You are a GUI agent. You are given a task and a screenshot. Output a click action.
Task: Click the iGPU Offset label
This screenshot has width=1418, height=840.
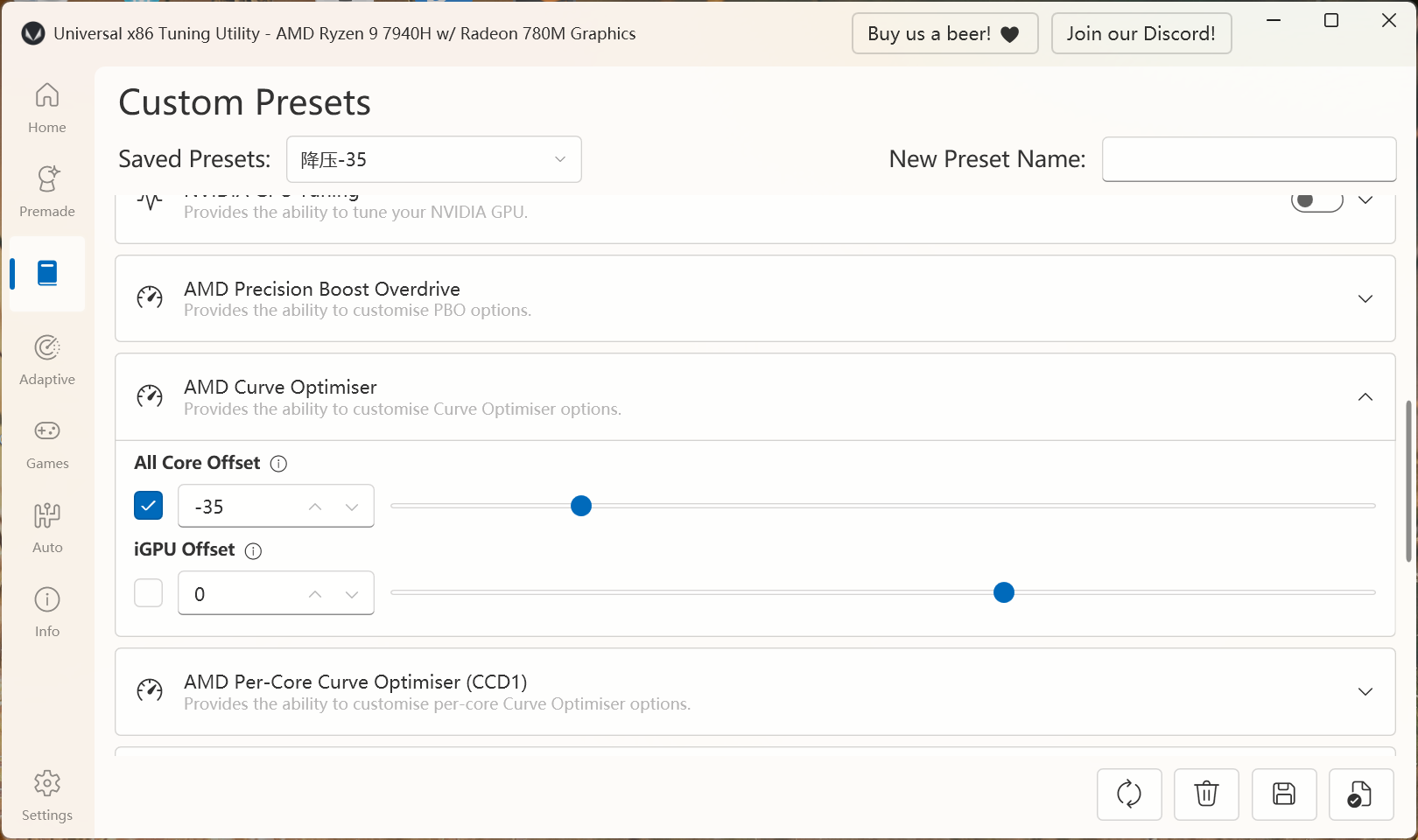click(185, 549)
